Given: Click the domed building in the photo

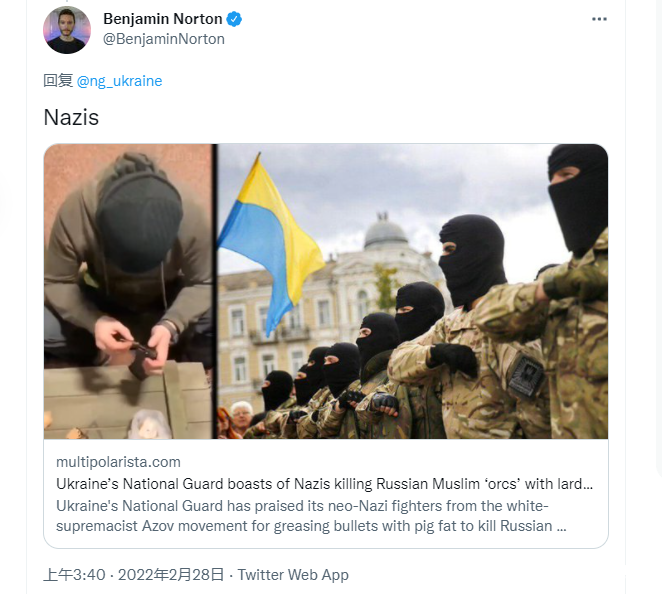Looking at the screenshot, I should point(385,230).
